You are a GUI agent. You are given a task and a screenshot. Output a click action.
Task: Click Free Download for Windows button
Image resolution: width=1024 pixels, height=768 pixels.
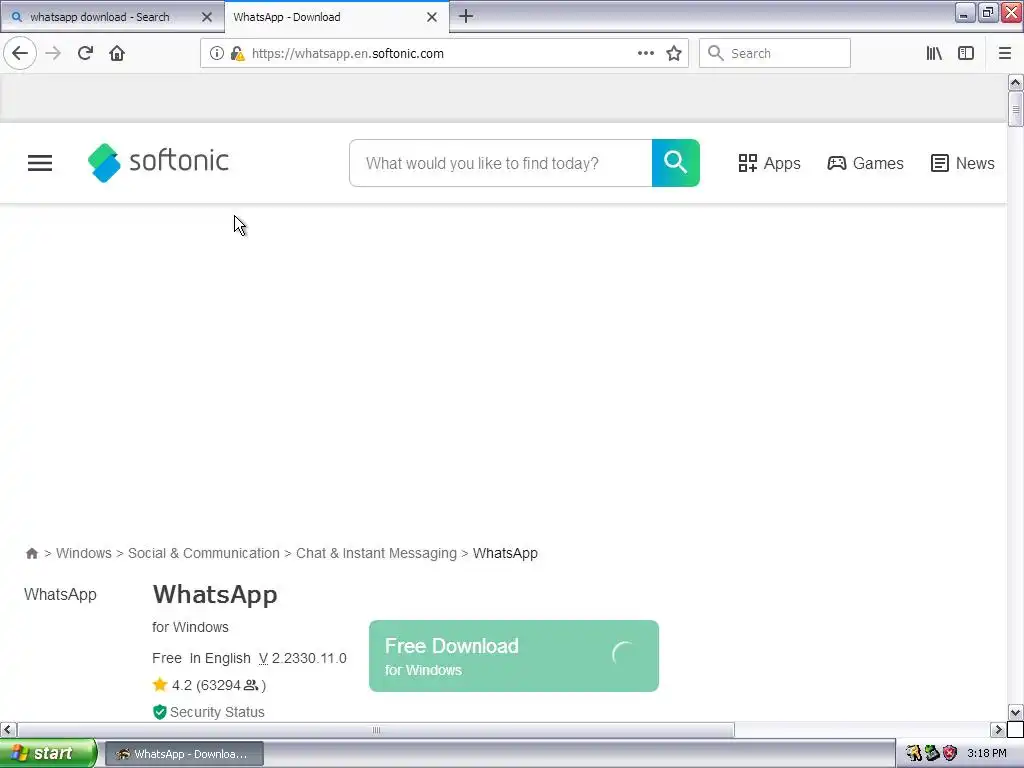tap(514, 656)
